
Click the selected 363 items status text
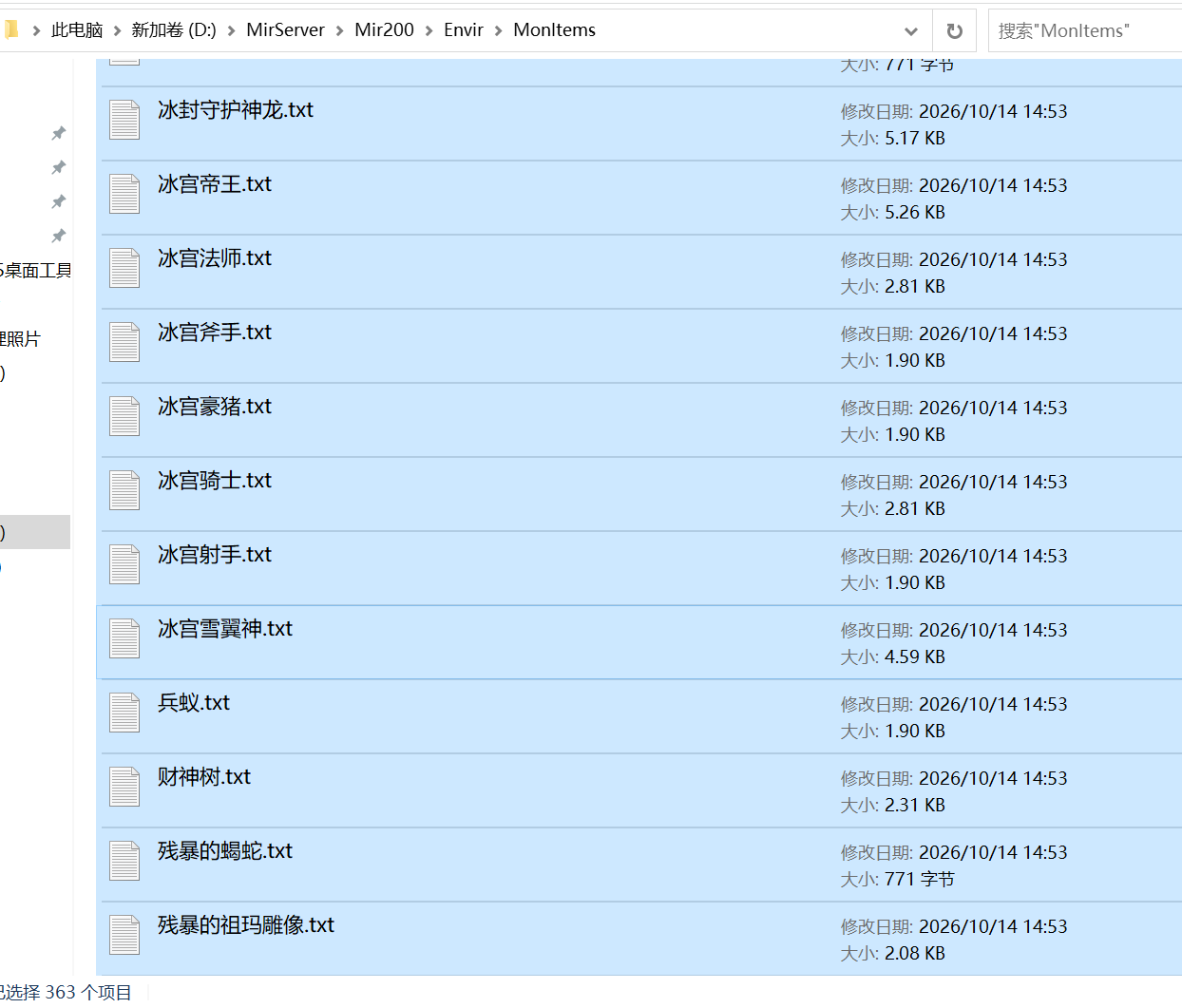66,993
